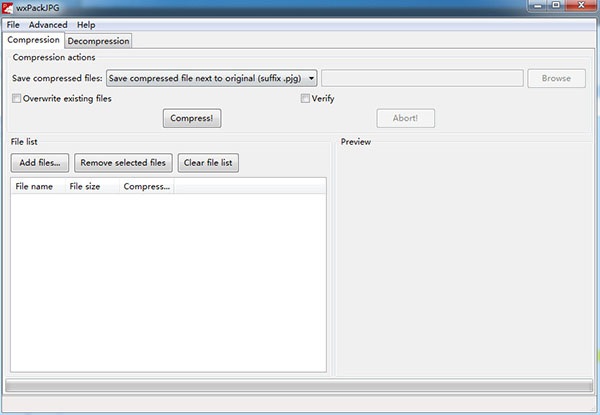This screenshot has height=415, width=600.
Task: Close the wxPackJPG window
Action: pyautogui.click(x=581, y=5)
